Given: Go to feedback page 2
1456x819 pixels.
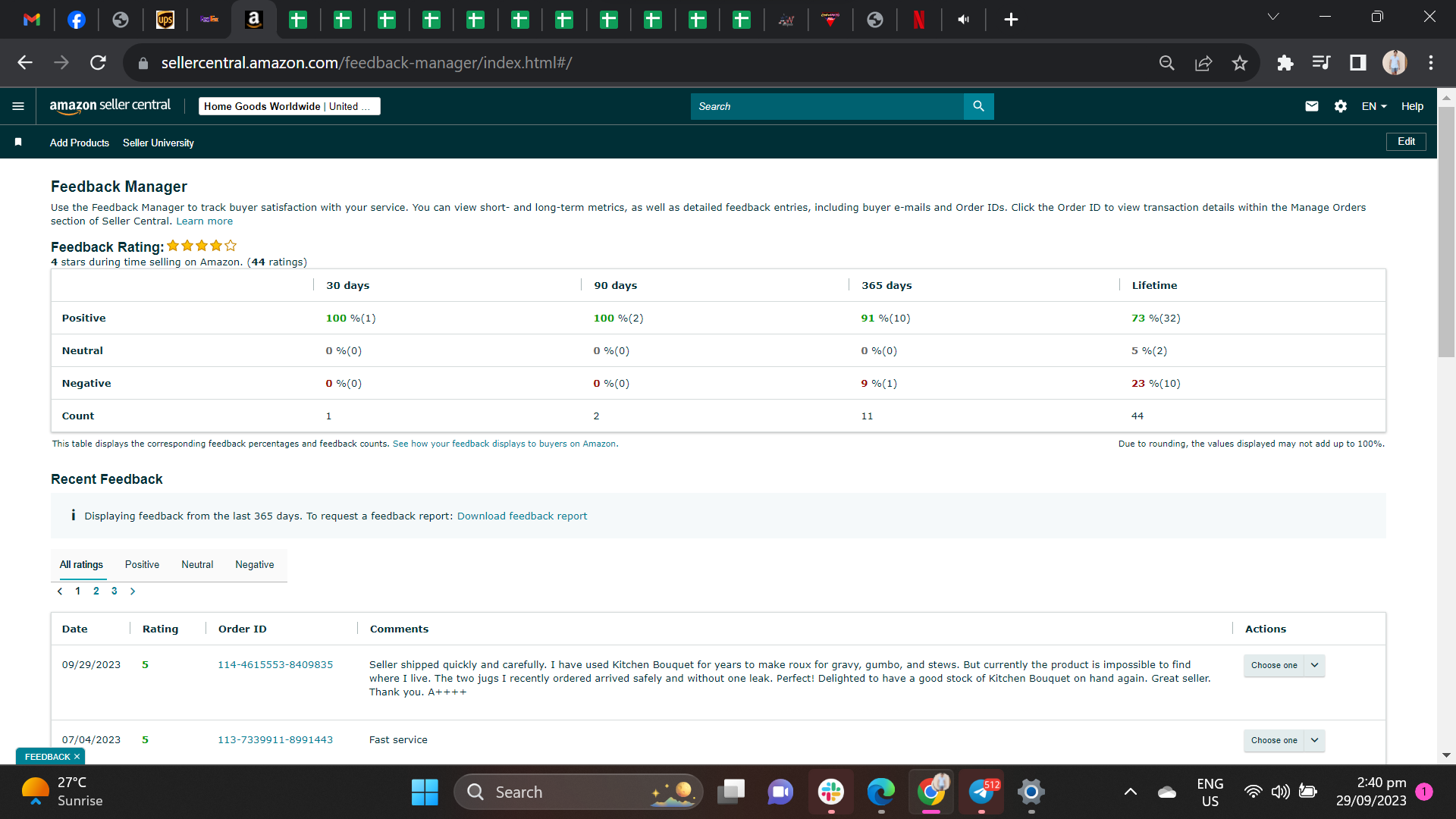Looking at the screenshot, I should 96,591.
